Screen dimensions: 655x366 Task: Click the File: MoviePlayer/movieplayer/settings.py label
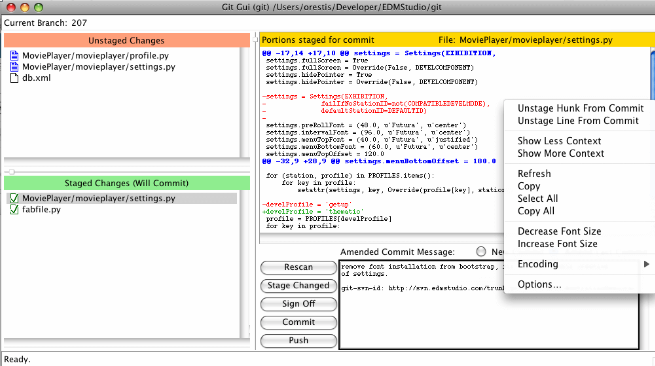[x=526, y=40]
